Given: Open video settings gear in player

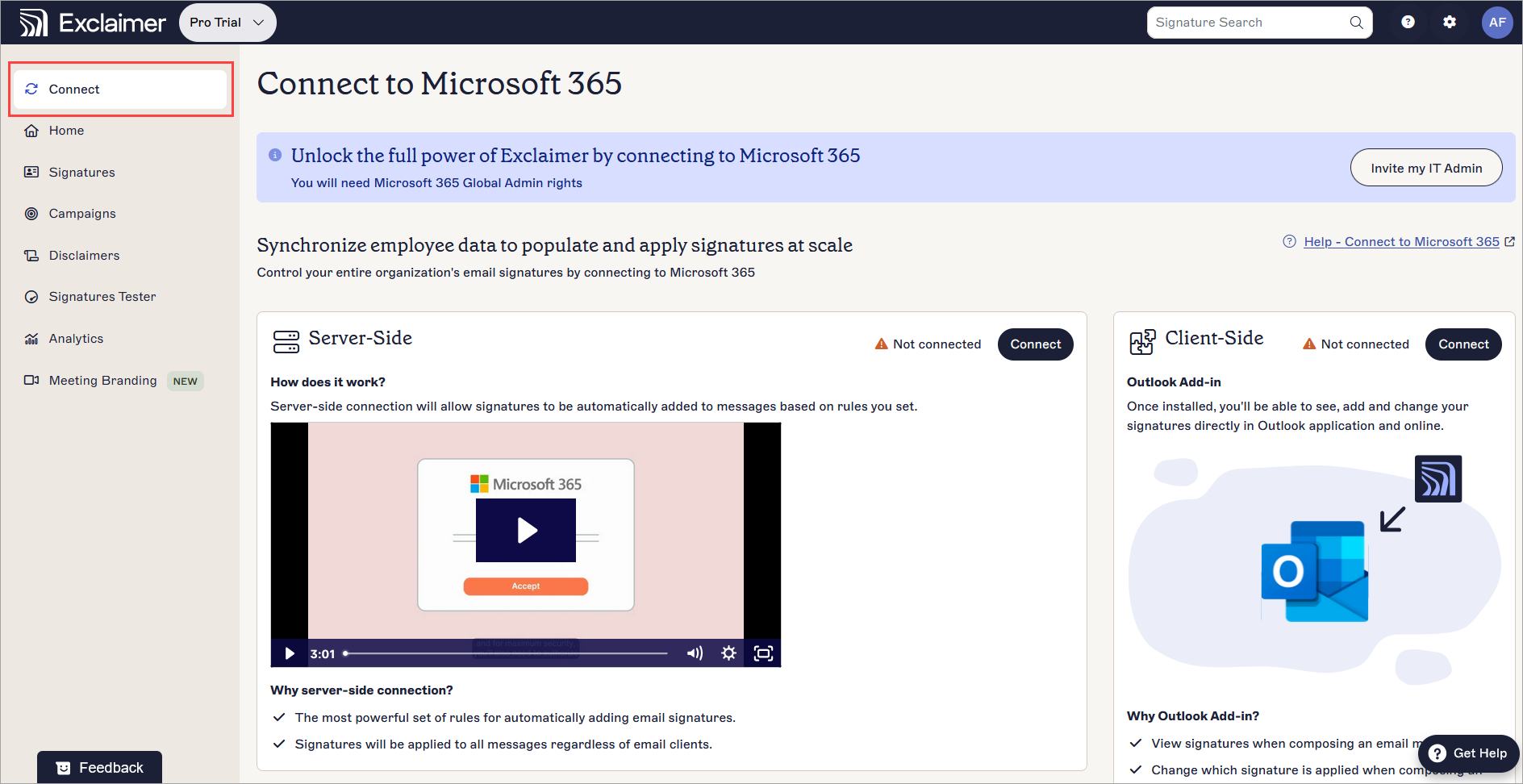Looking at the screenshot, I should pyautogui.click(x=728, y=653).
